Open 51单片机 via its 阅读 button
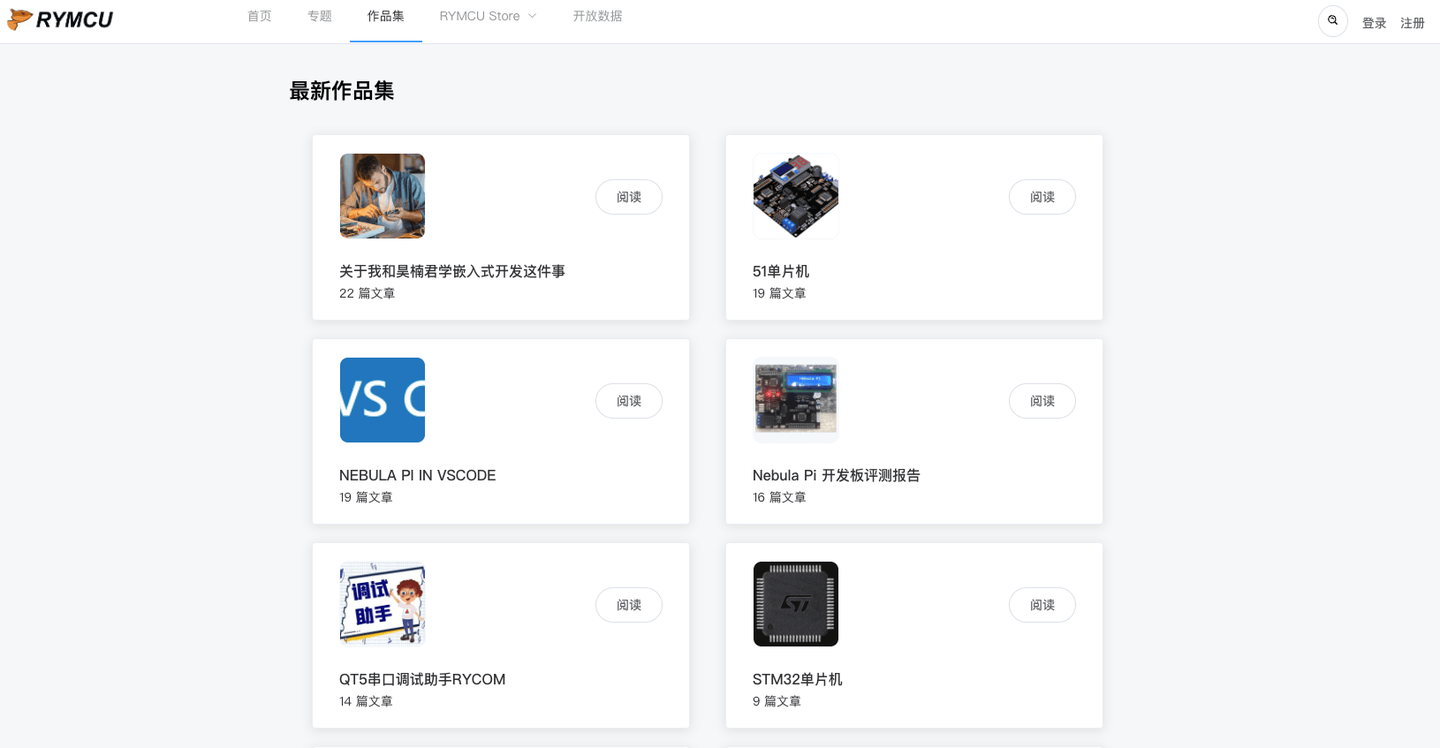 [1042, 197]
